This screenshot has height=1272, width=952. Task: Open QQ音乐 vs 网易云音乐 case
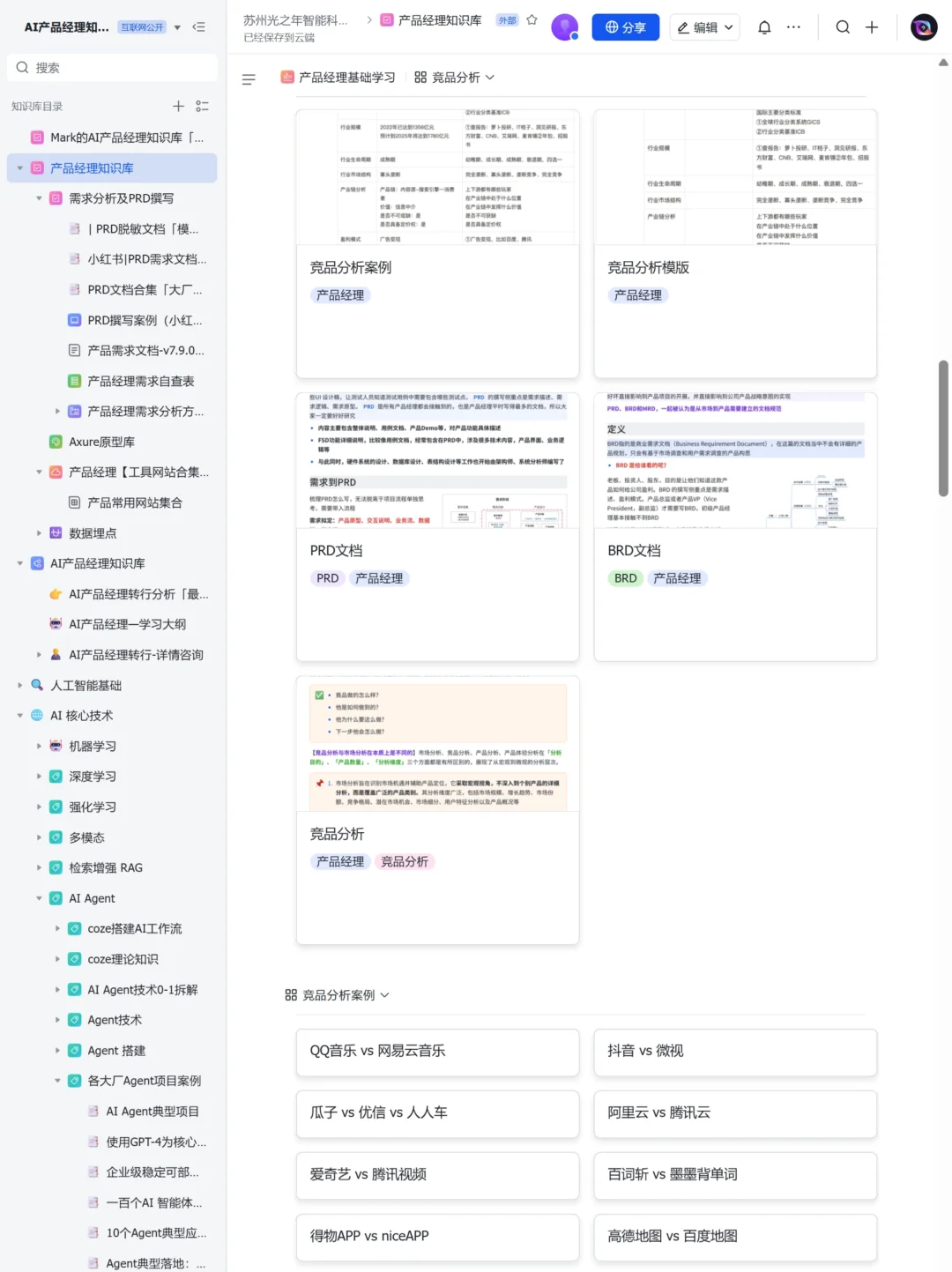click(437, 1052)
